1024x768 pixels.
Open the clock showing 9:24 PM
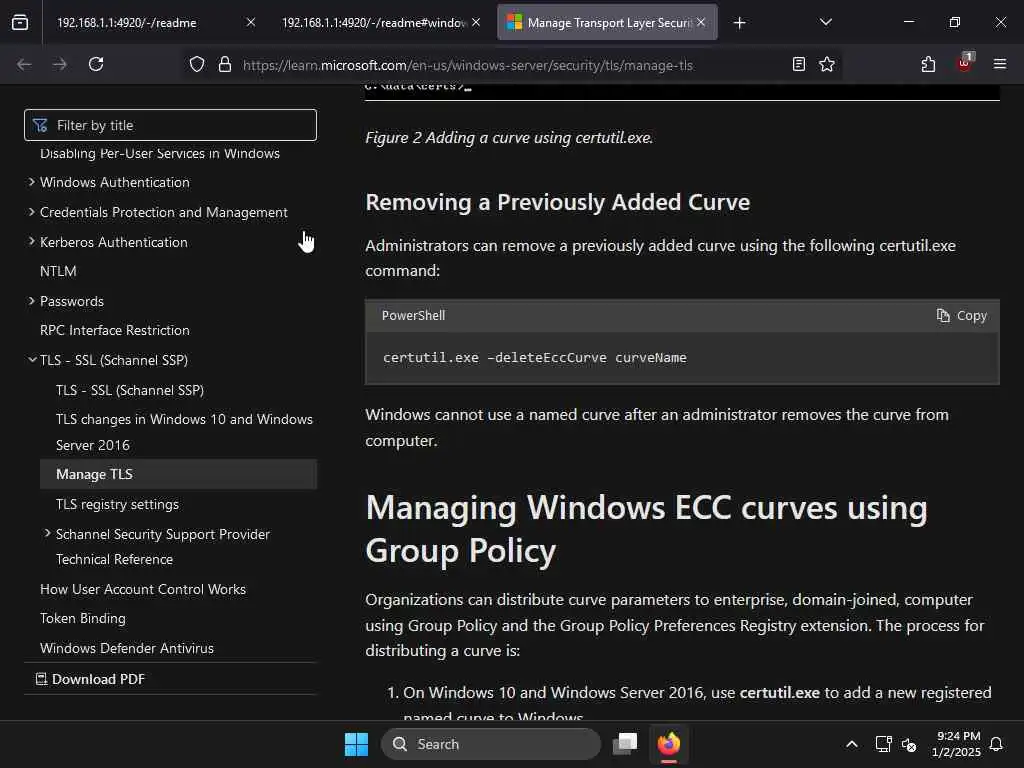click(x=956, y=744)
